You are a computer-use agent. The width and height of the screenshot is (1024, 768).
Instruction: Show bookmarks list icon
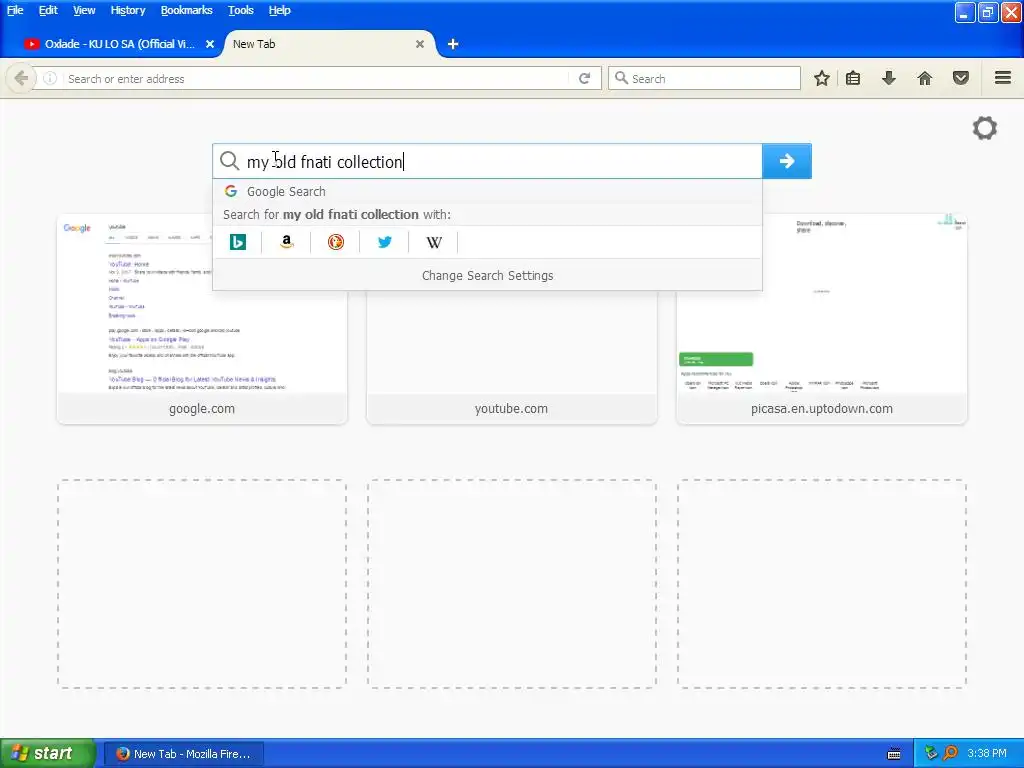pyautogui.click(x=853, y=78)
